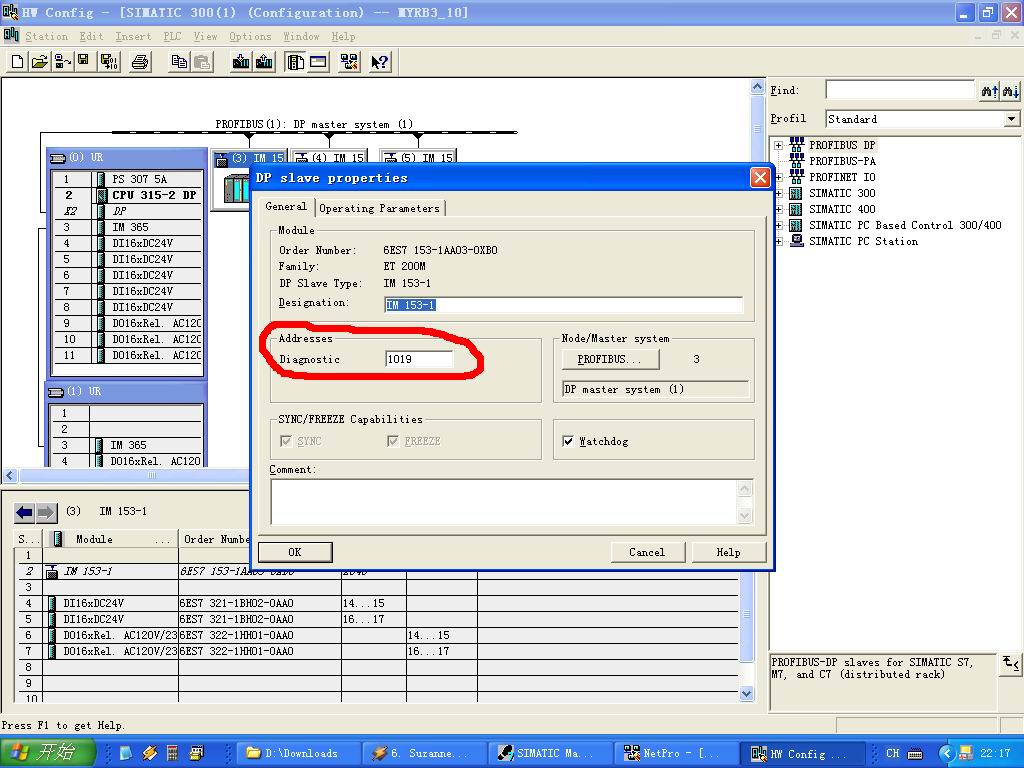Click the Download to Module toolbar icon
Screen dimensions: 1024x768
tap(241, 62)
